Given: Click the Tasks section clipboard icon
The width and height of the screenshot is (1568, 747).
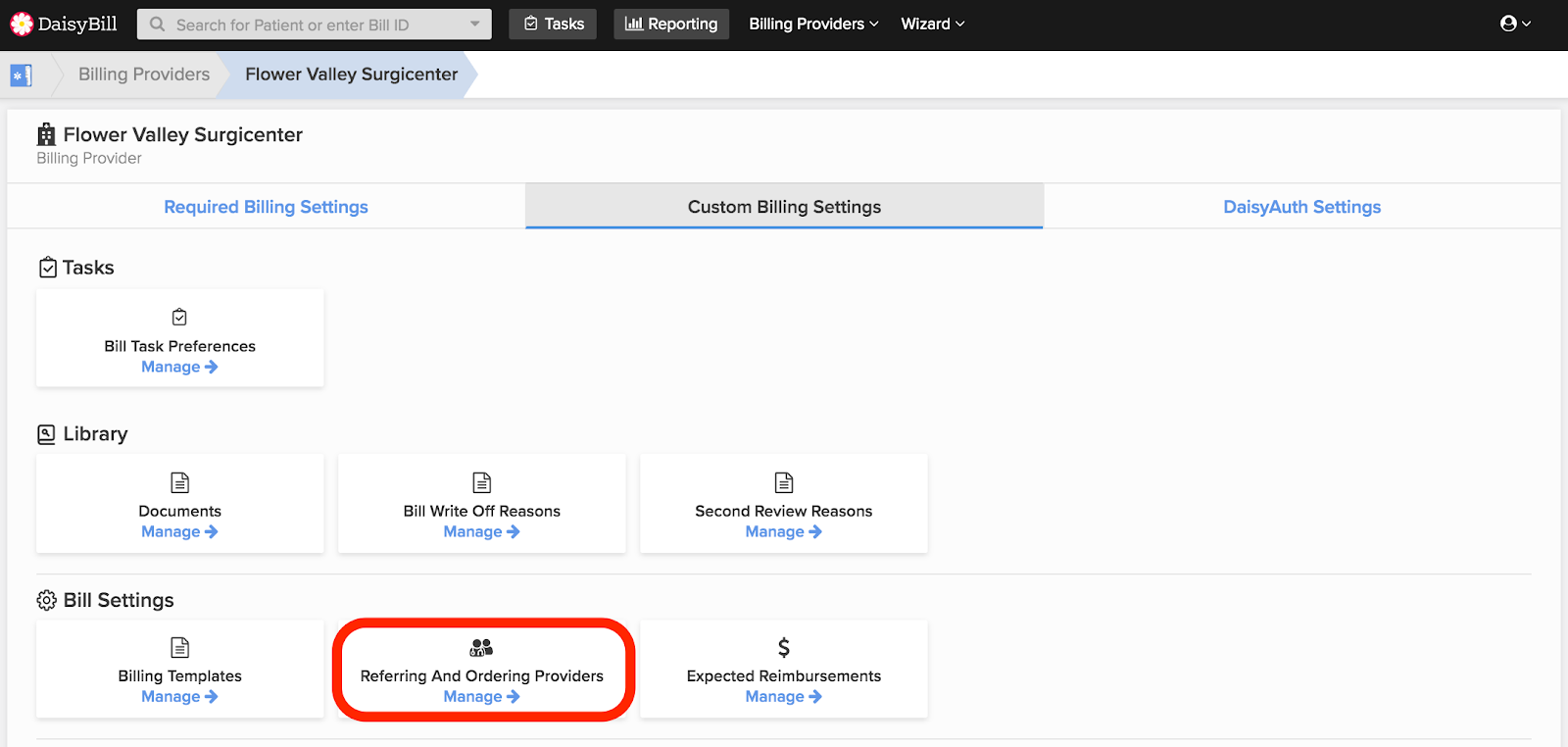Looking at the screenshot, I should pyautogui.click(x=47, y=268).
